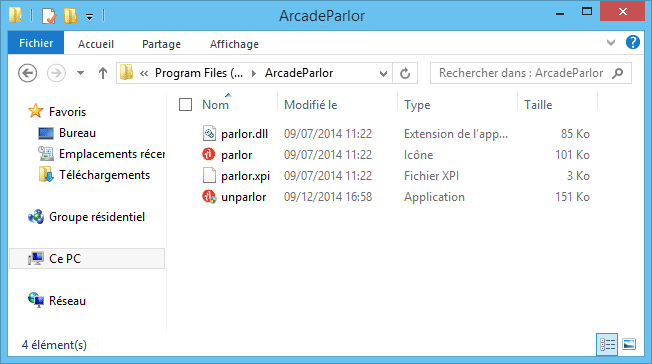Click the Emplacements récents icon

[46, 154]
